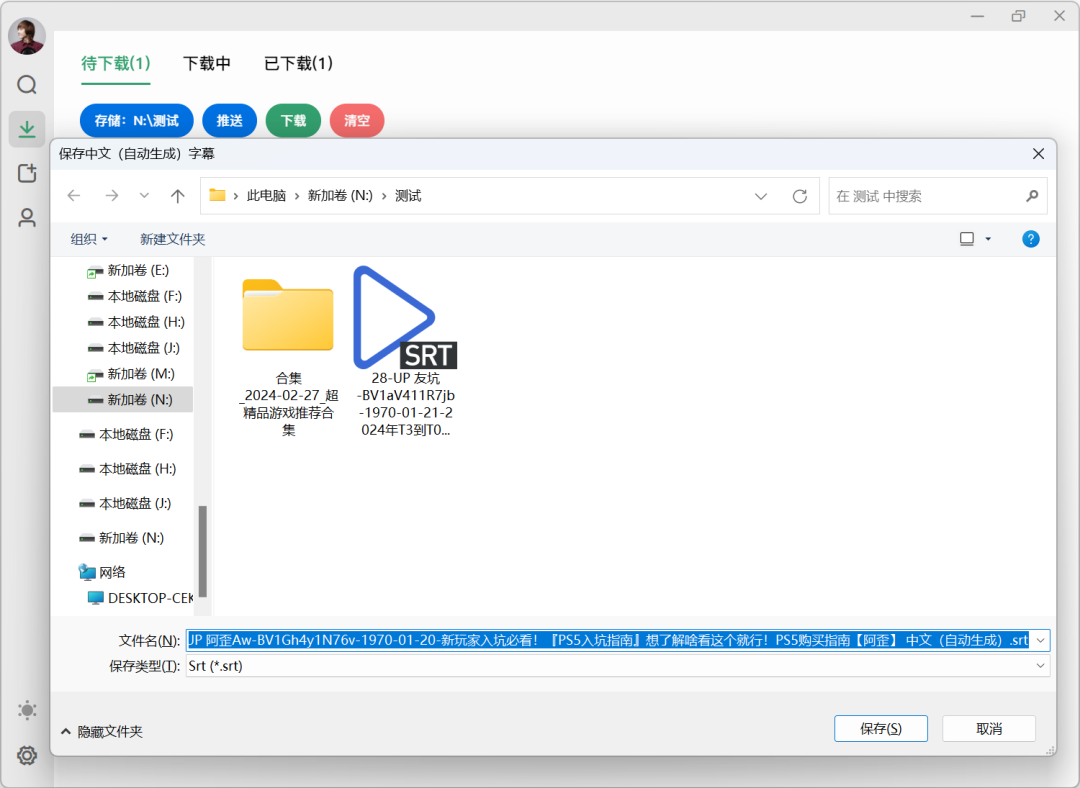Click the green 下载 button
Viewport: 1080px width, 788px height.
pyautogui.click(x=293, y=121)
